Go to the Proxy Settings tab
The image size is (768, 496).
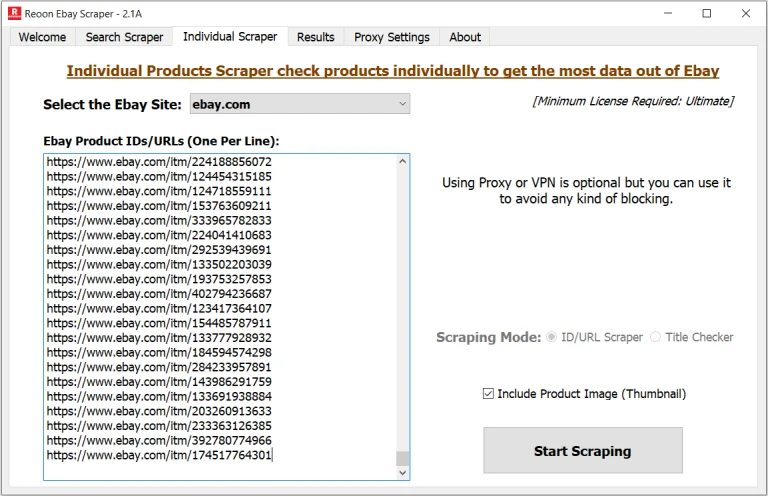tap(391, 37)
